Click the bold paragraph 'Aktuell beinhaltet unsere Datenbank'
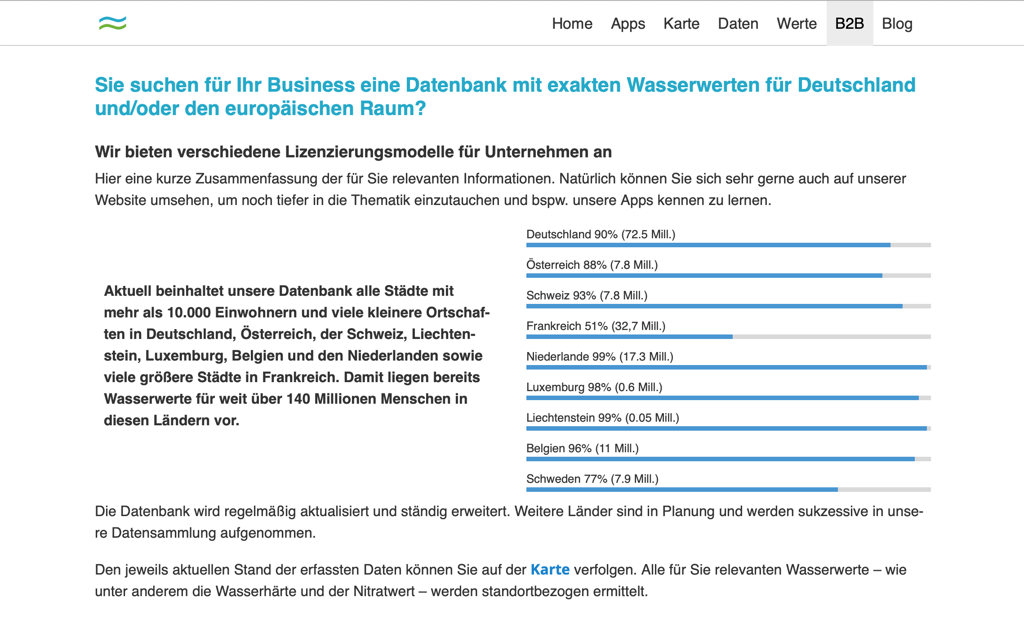This screenshot has width=1024, height=624. pos(296,356)
